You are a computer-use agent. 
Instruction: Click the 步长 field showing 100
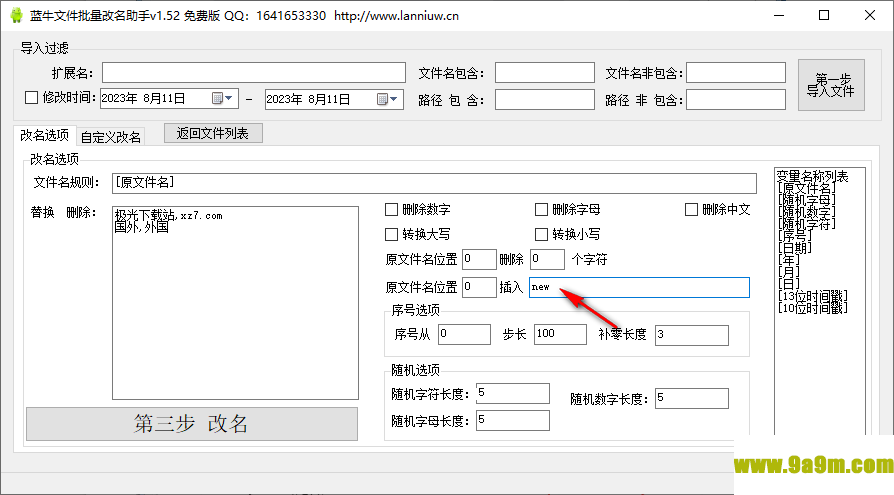(x=560, y=334)
